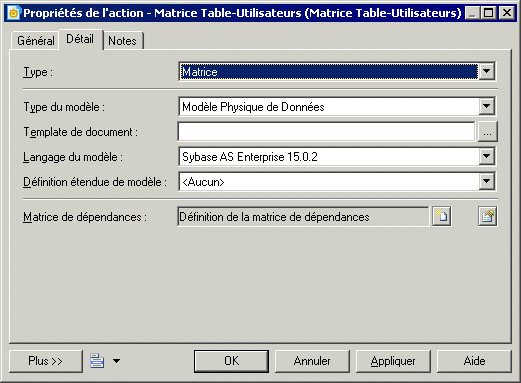This screenshot has width=521, height=383.
Task: Click the Appliquer button
Action: click(x=393, y=361)
